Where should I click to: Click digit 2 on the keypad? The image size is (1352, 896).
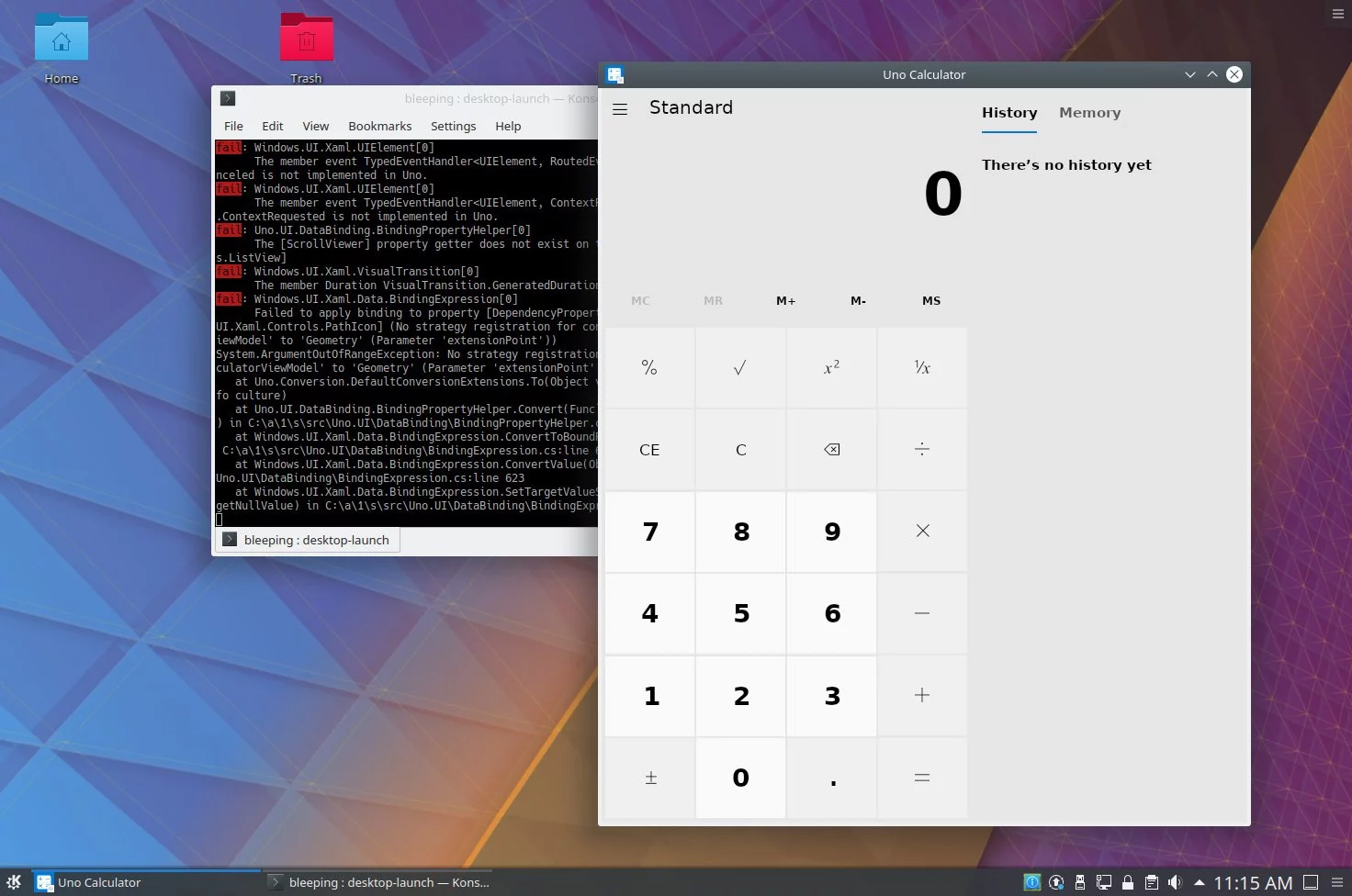pyautogui.click(x=740, y=696)
